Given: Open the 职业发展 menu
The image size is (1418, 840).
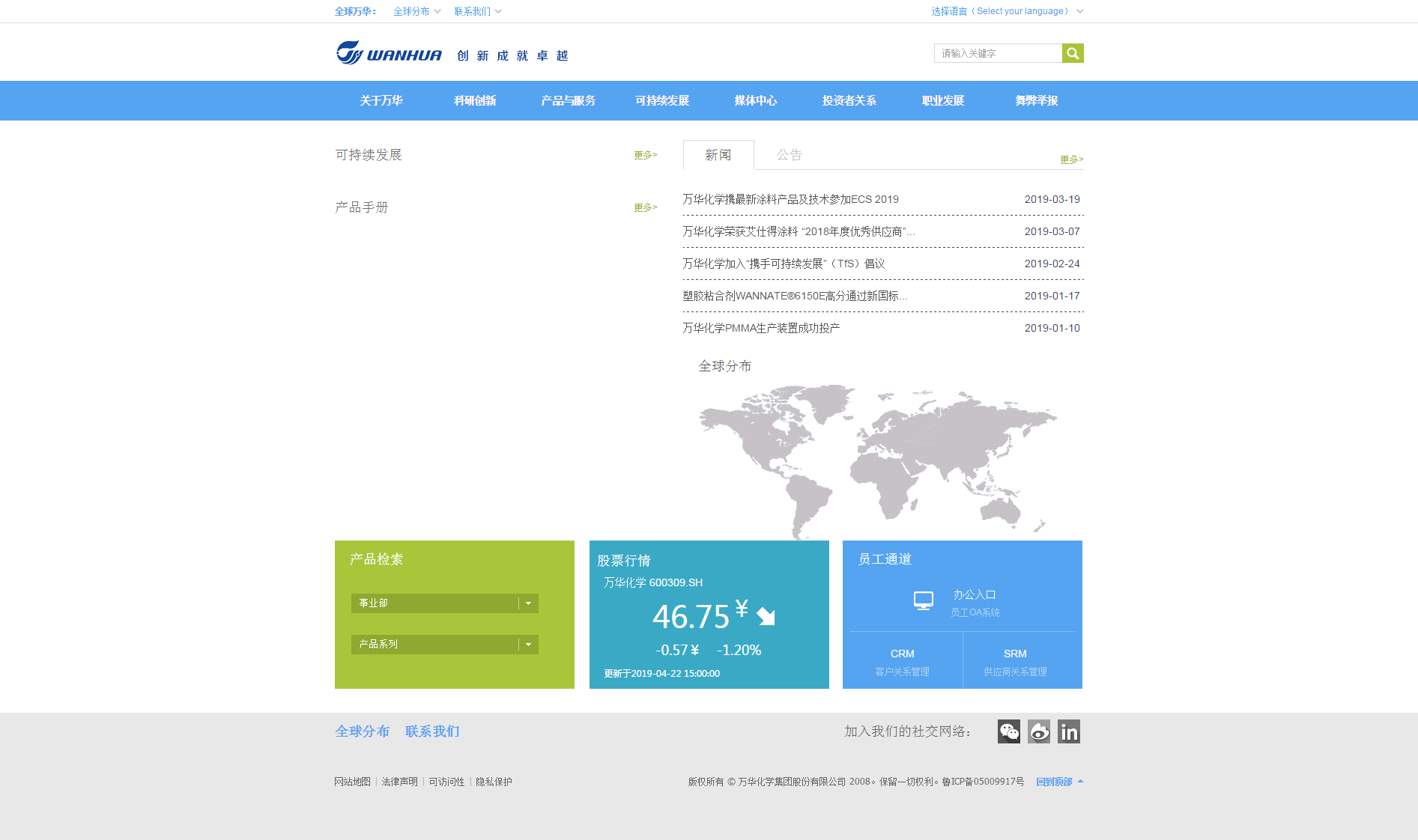Looking at the screenshot, I should point(943,100).
